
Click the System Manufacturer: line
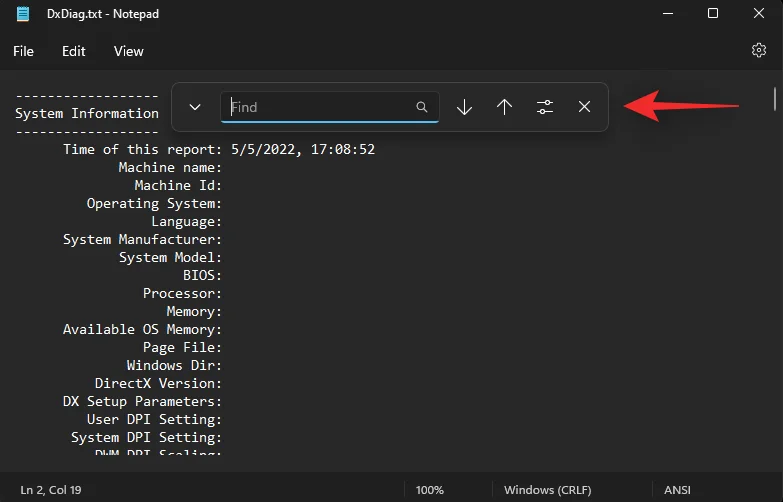(x=142, y=239)
